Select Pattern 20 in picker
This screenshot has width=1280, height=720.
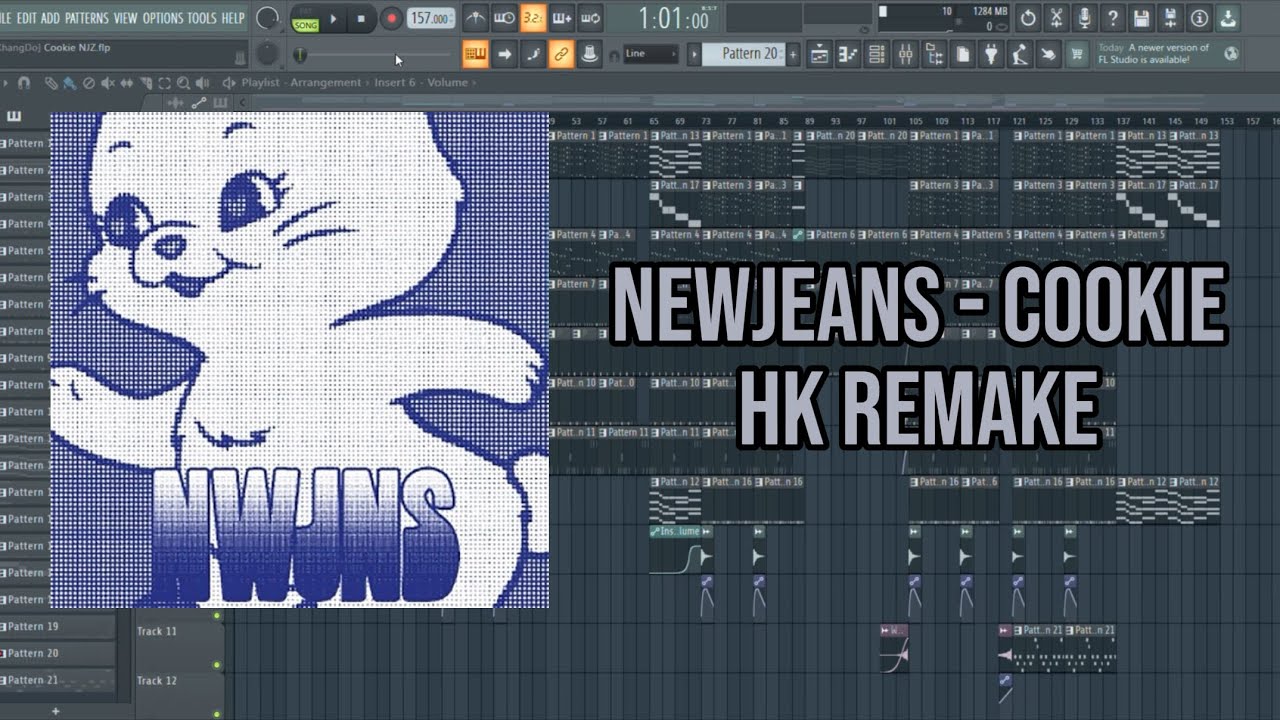(56, 653)
